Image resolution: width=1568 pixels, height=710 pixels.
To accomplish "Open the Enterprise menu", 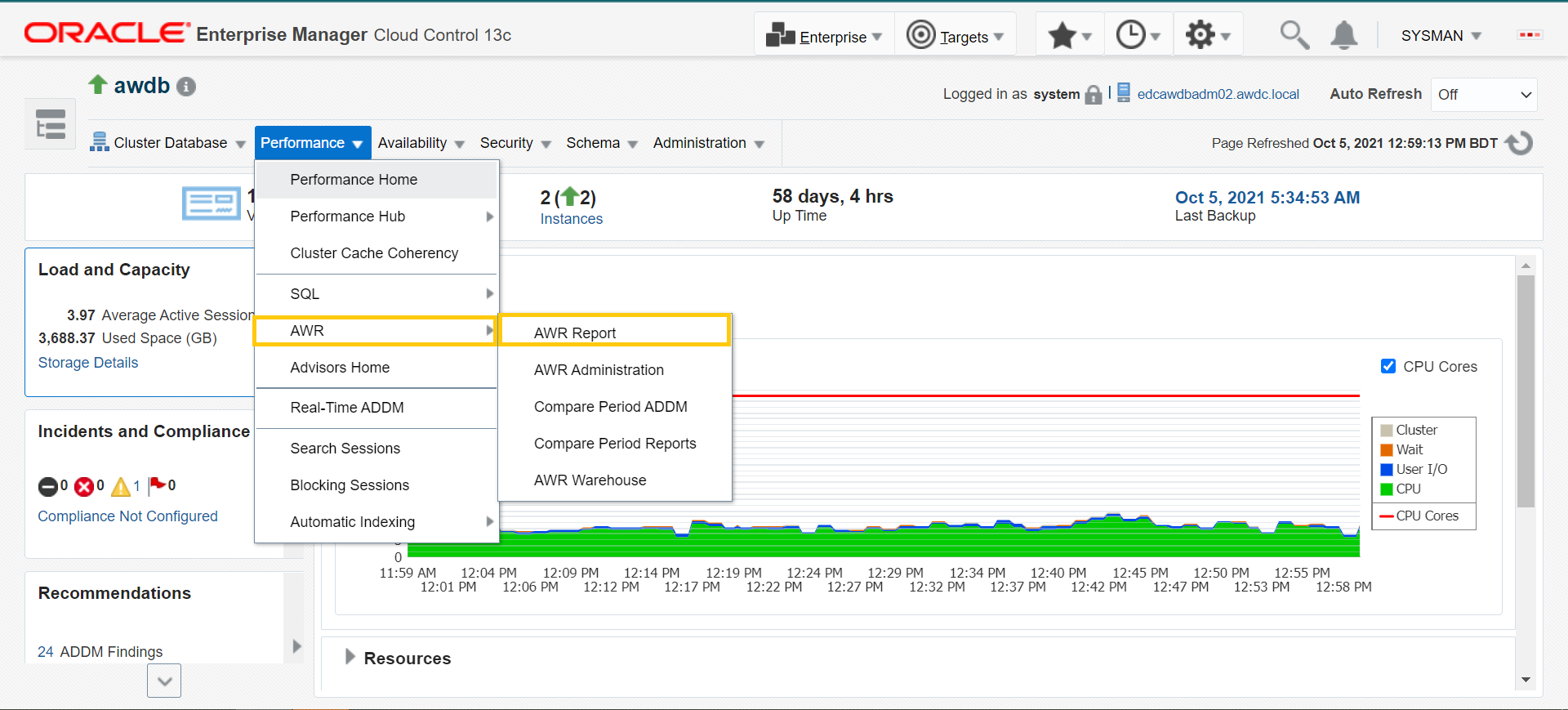I will pyautogui.click(x=824, y=36).
